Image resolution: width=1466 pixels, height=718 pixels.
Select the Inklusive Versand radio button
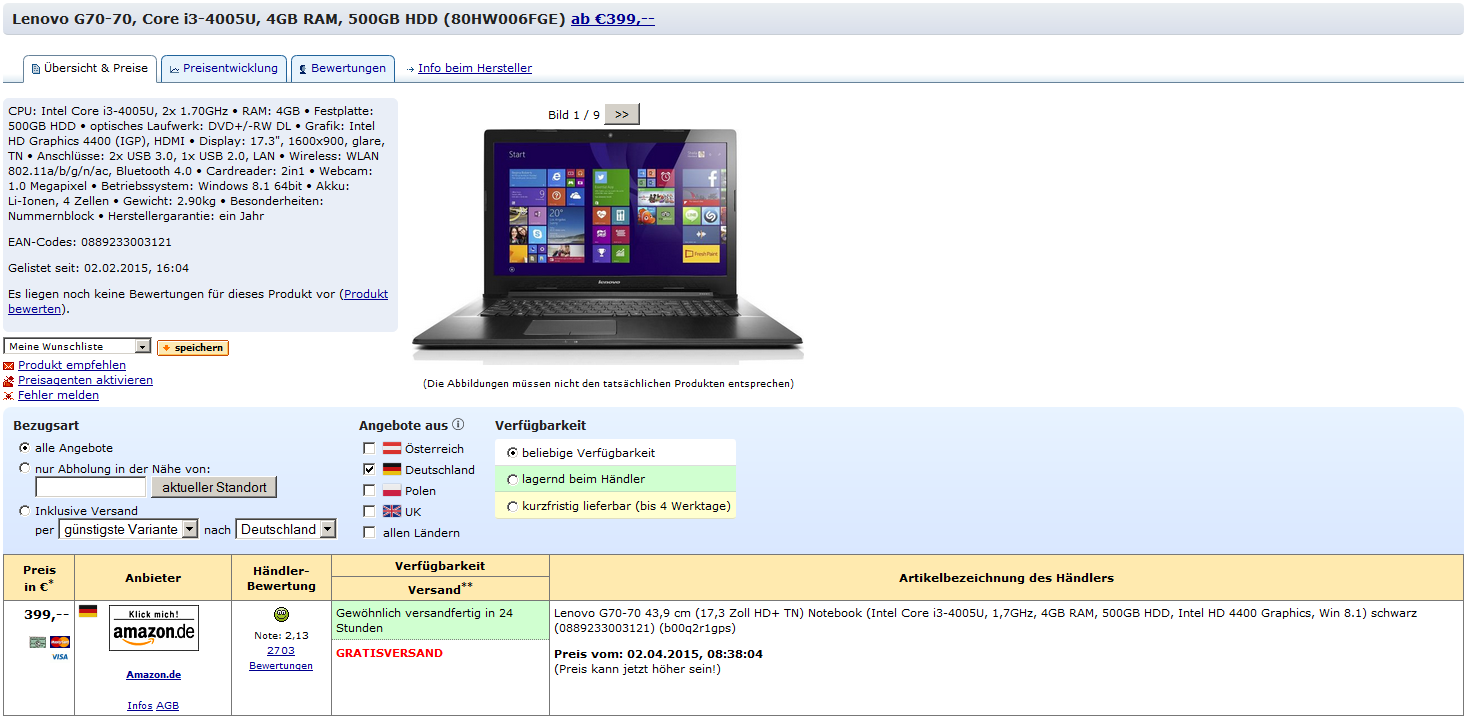(x=24, y=511)
